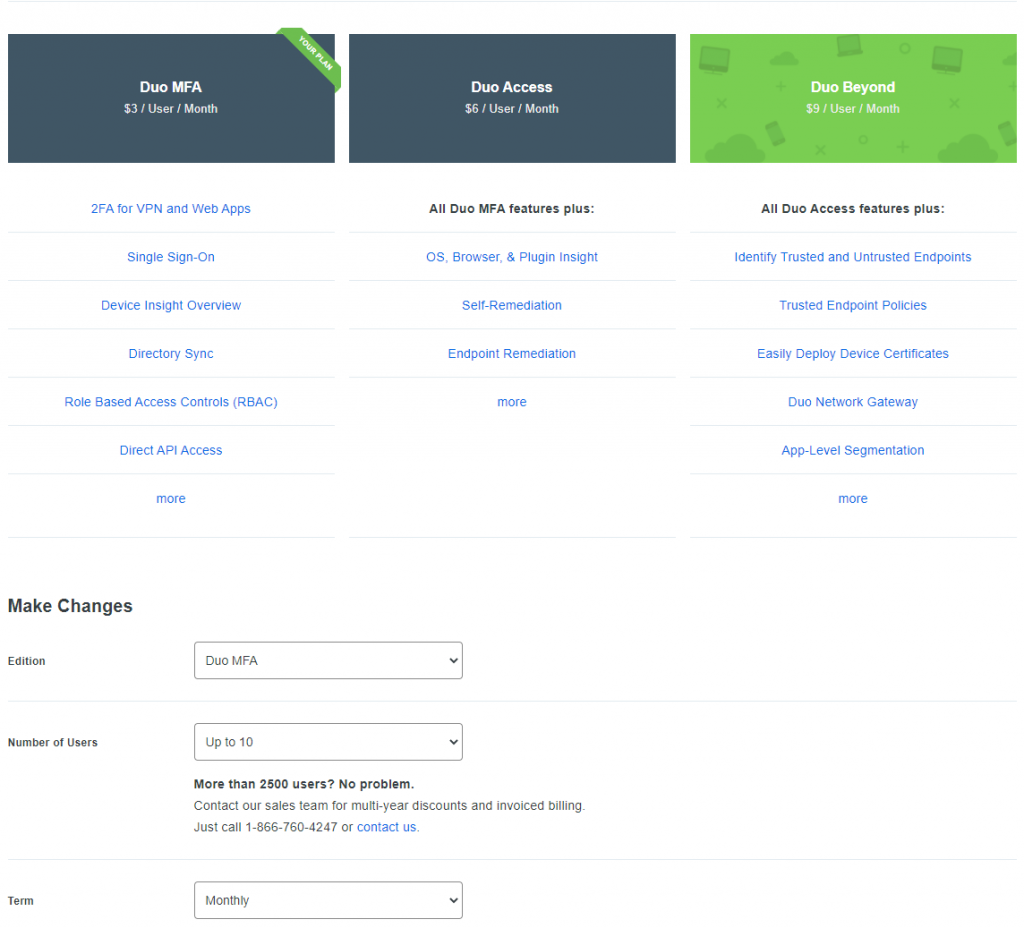
Task: Open OS, Browser, & Plugin Insight link
Action: [512, 257]
